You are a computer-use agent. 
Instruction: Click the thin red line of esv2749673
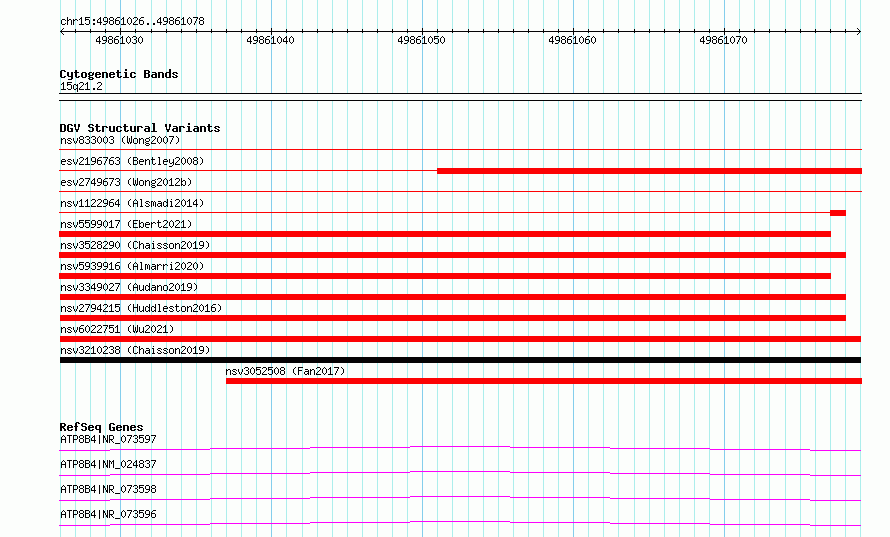(460, 192)
